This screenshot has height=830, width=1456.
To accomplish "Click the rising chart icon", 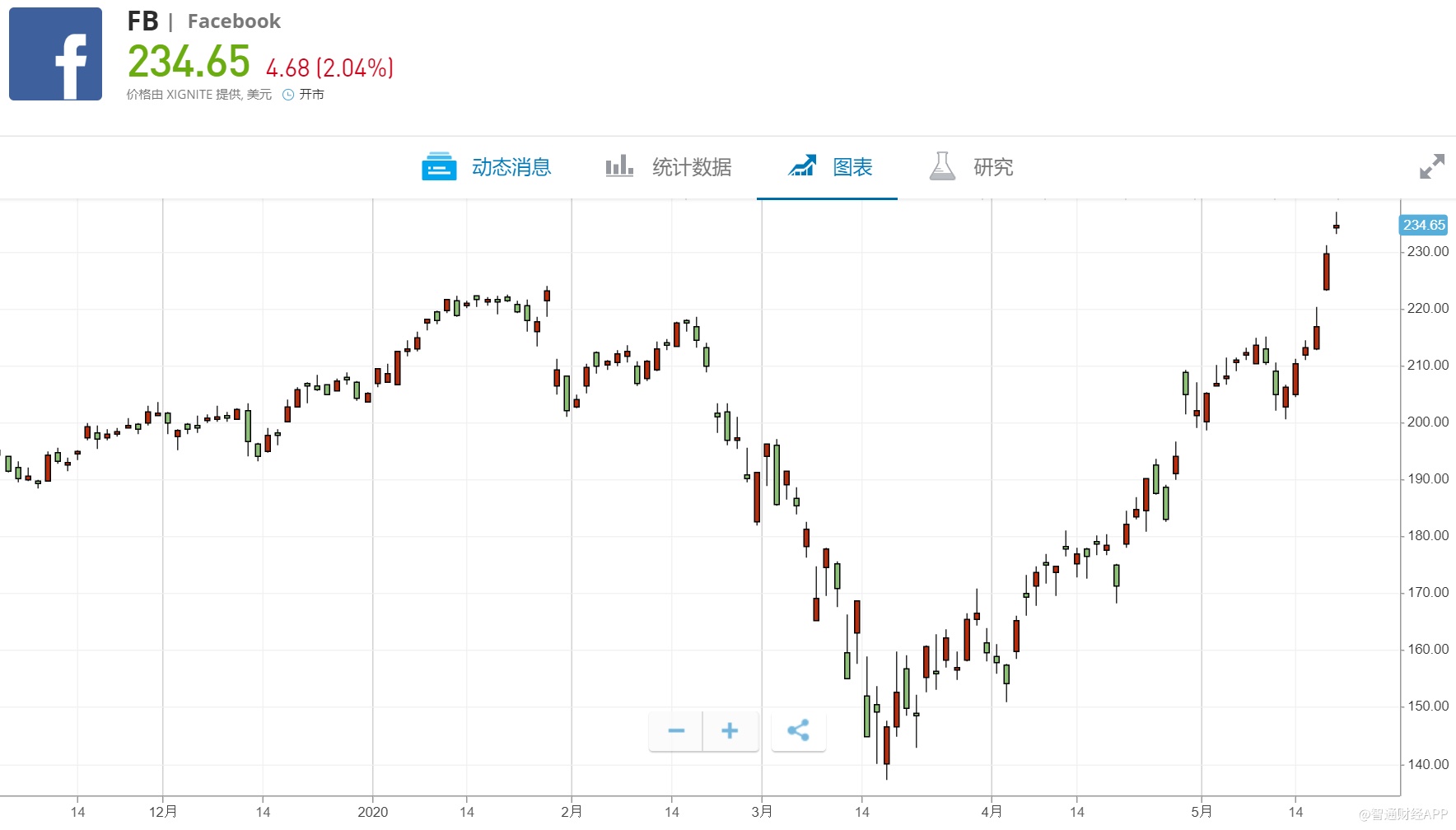I will click(x=802, y=166).
